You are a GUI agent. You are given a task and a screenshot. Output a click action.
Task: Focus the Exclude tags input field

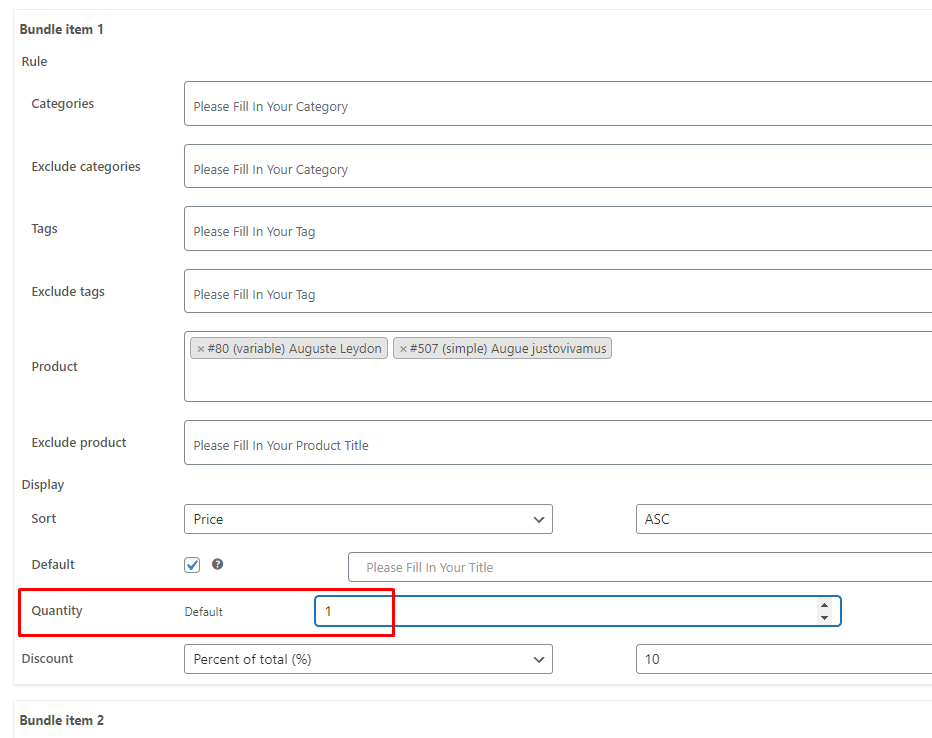[558, 291]
